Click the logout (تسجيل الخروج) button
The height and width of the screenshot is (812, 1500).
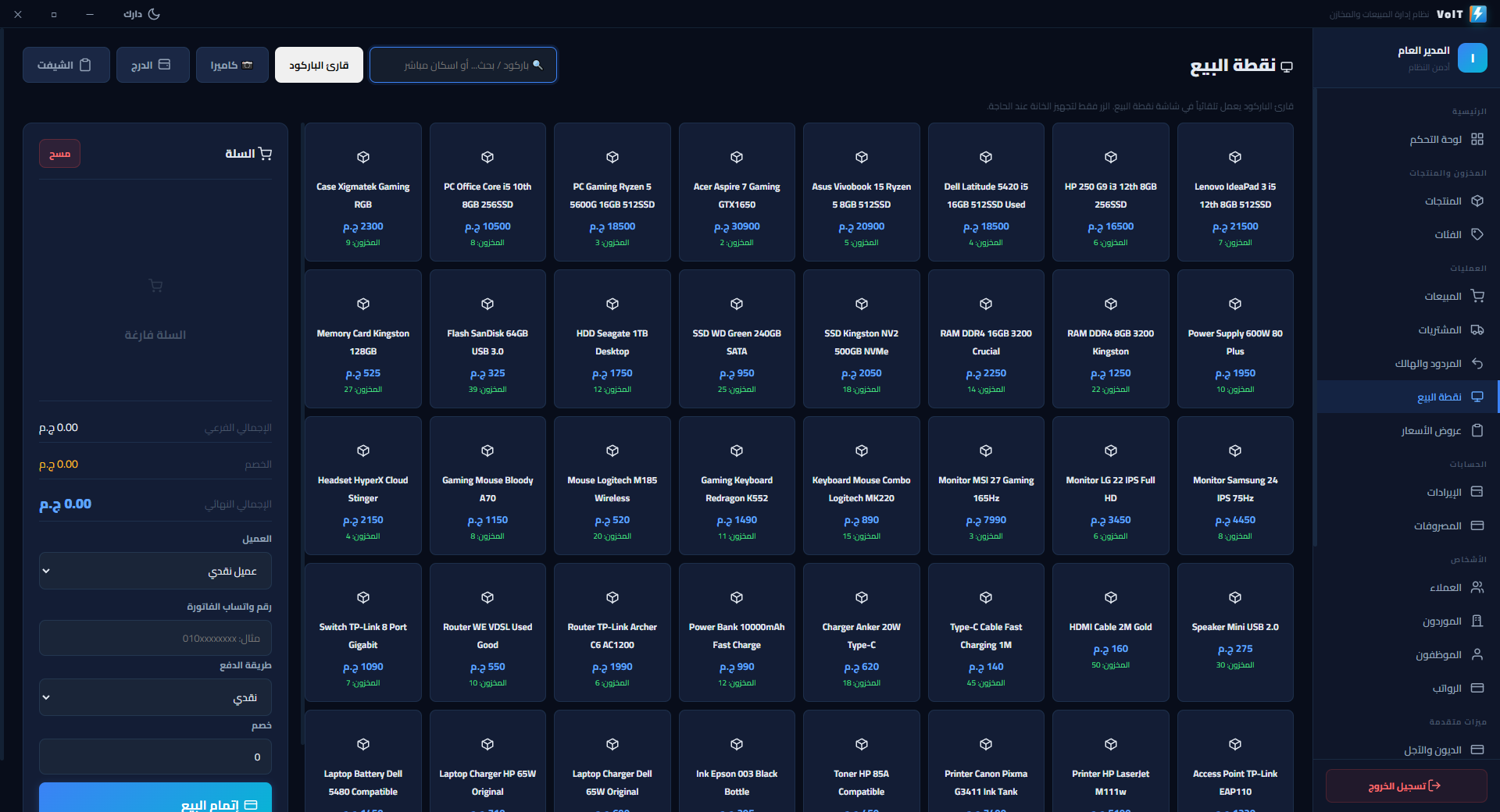1405,786
